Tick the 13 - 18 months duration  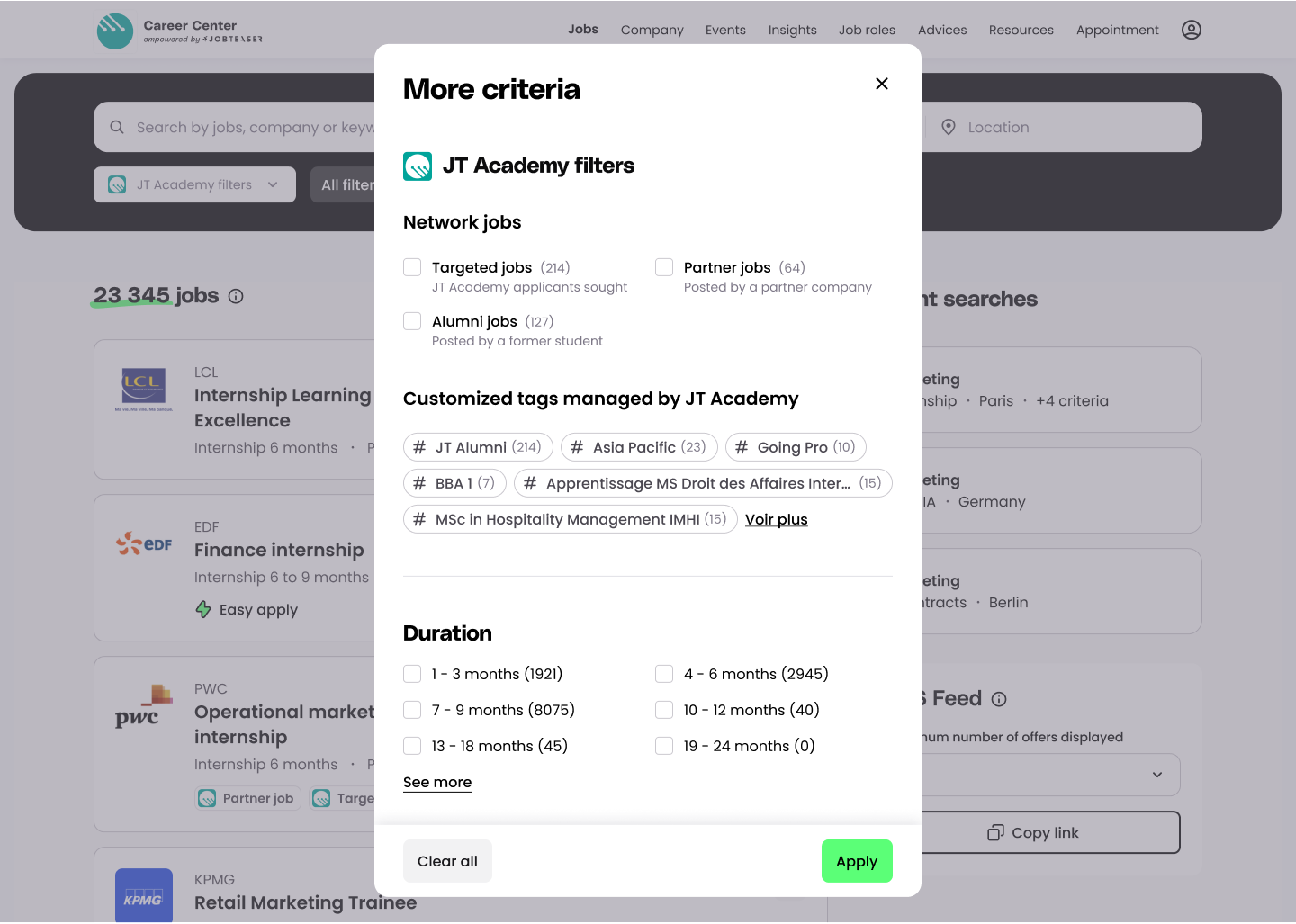pos(412,746)
